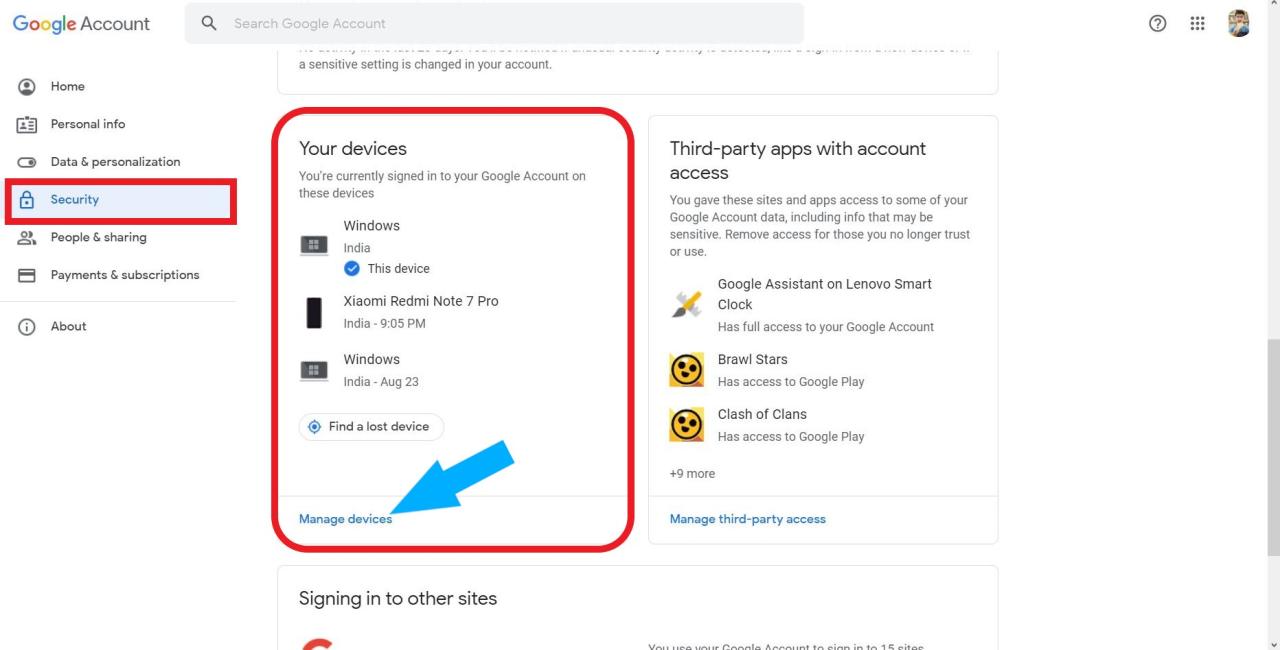Image resolution: width=1280 pixels, height=650 pixels.
Task: Click the Google Assistant Lenovo Smart Clock icon
Action: (686, 305)
